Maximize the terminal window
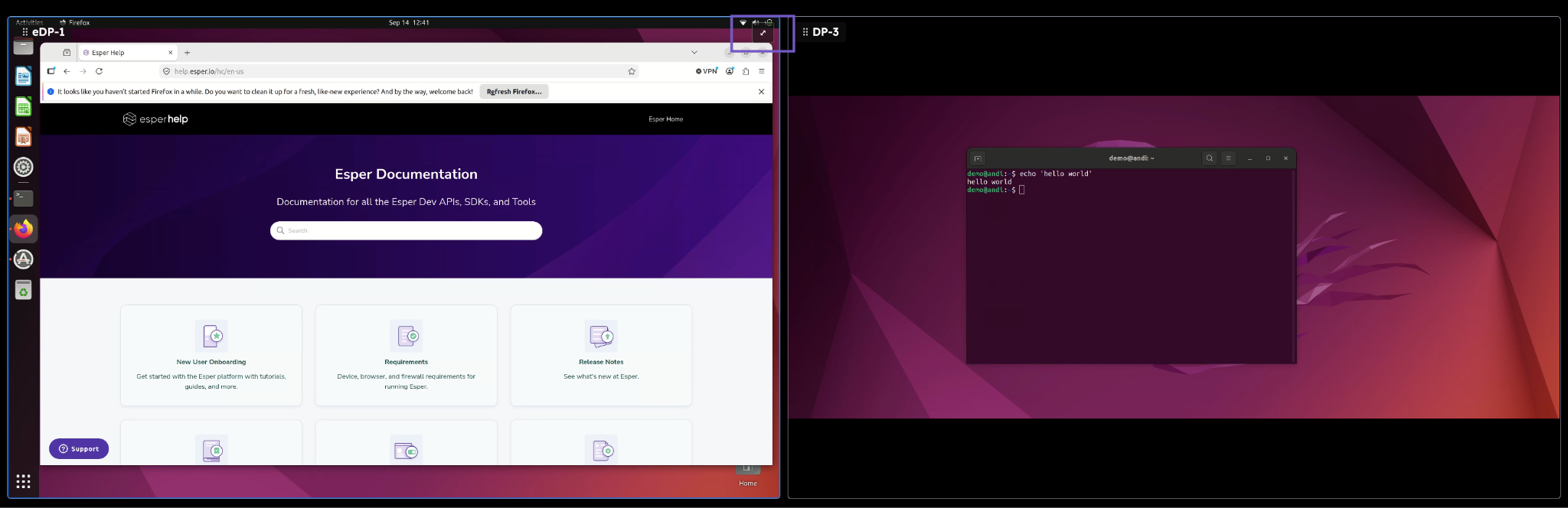Screen dimensions: 1568x508 [1268, 158]
